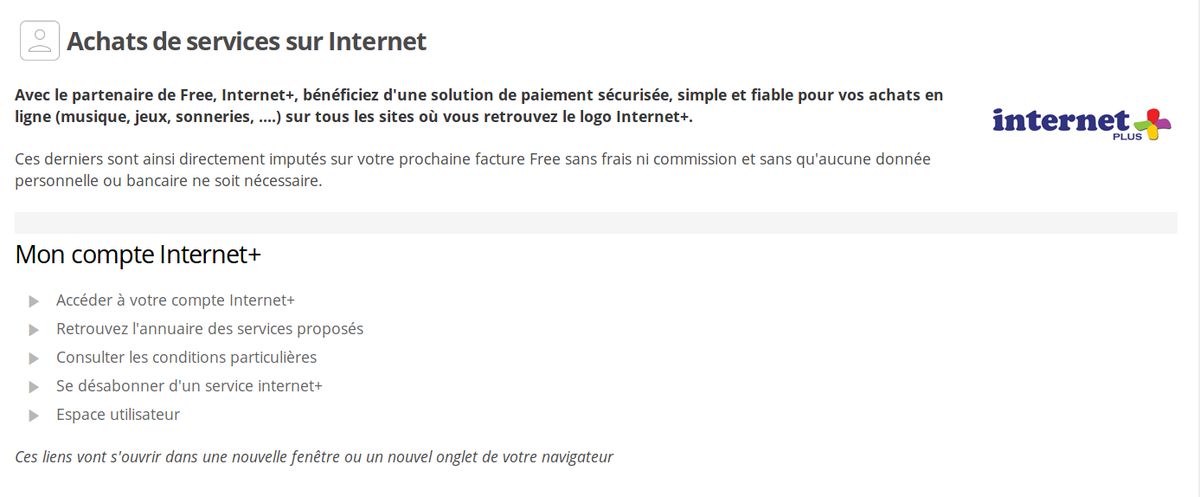Click the user profile icon beside the page title

(x=39, y=41)
